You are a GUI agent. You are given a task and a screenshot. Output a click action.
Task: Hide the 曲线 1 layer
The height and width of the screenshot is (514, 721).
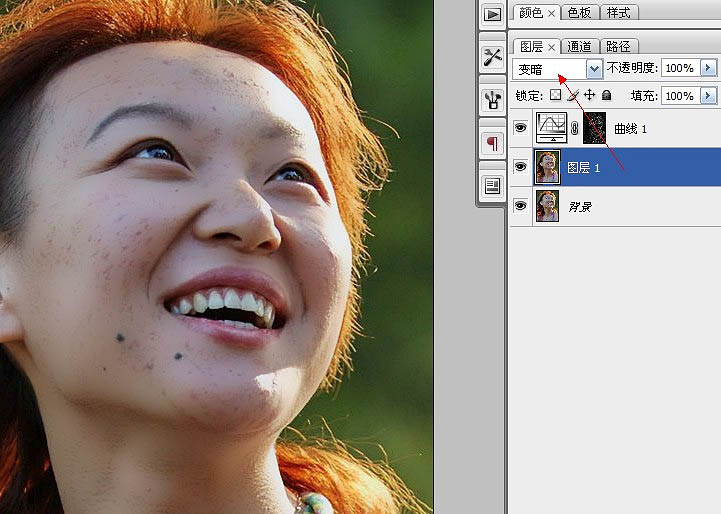[521, 127]
